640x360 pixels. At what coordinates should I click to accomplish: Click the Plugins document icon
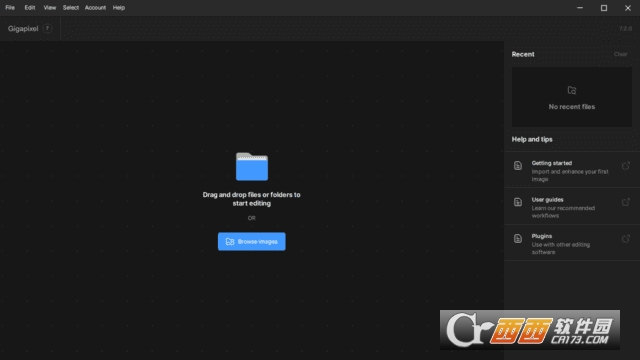[518, 238]
